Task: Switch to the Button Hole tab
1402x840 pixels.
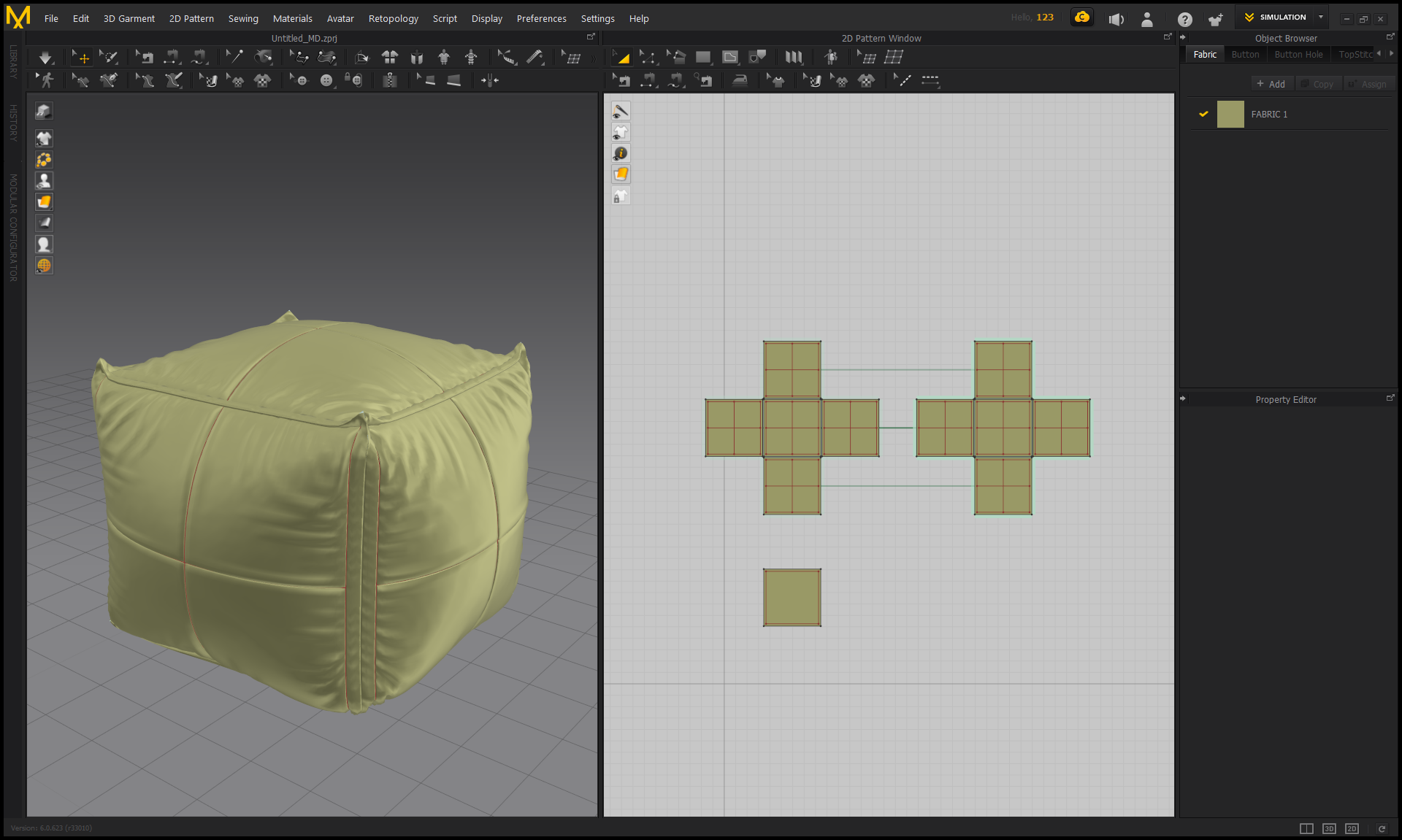Action: [1298, 55]
